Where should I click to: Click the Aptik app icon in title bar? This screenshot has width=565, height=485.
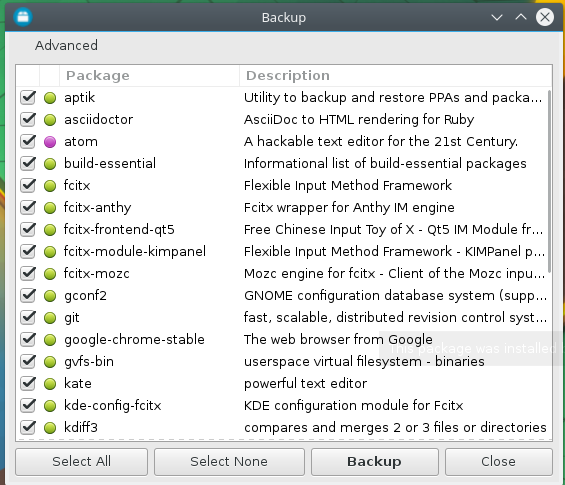[23, 17]
